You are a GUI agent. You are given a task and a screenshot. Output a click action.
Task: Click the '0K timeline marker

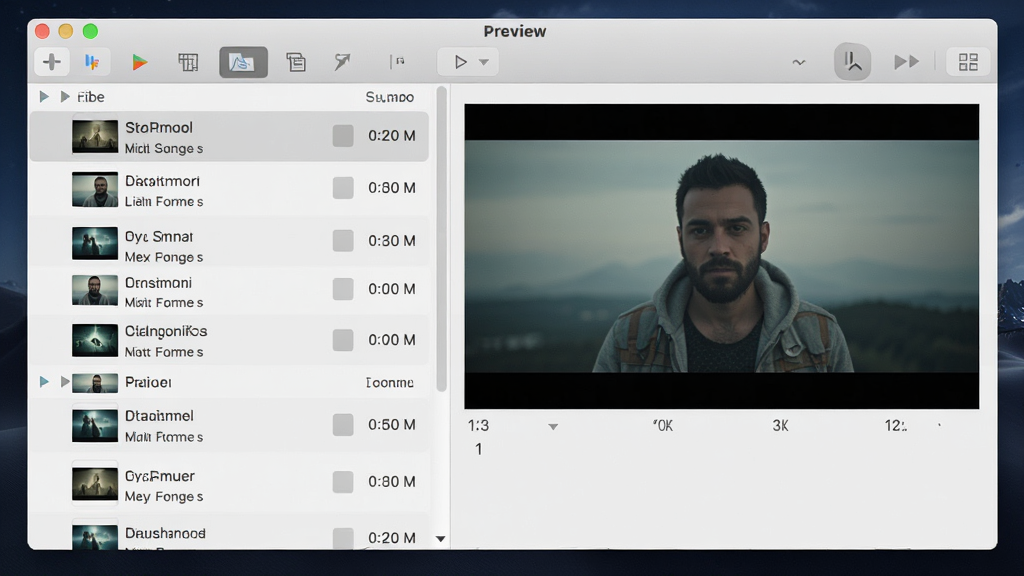(663, 426)
